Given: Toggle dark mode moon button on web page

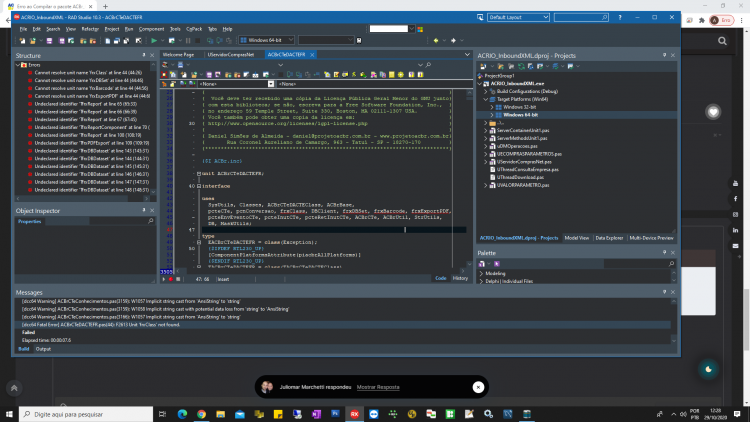Looking at the screenshot, I should pyautogui.click(x=708, y=369).
